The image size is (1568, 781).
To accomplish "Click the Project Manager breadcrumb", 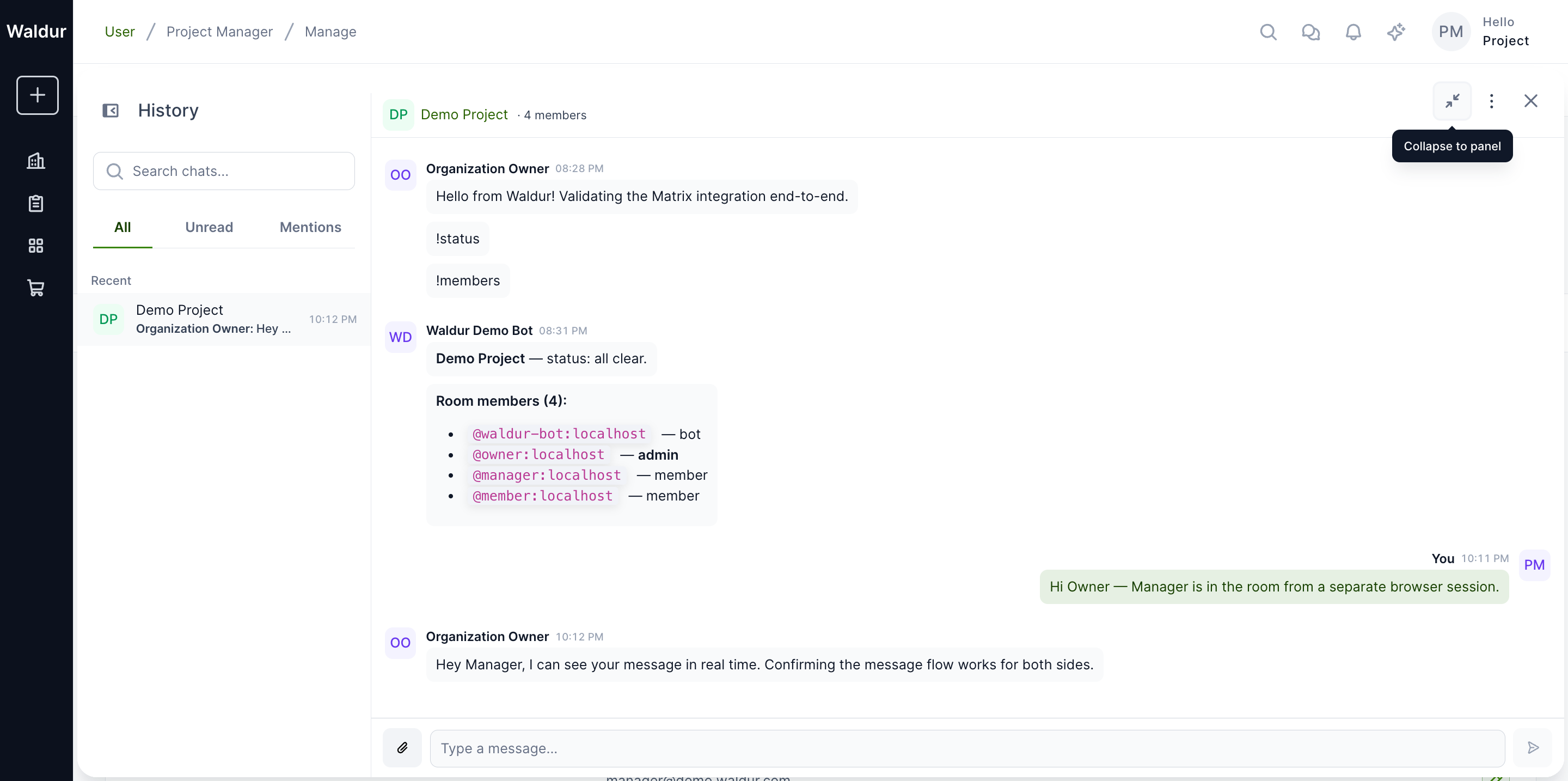I will click(220, 32).
